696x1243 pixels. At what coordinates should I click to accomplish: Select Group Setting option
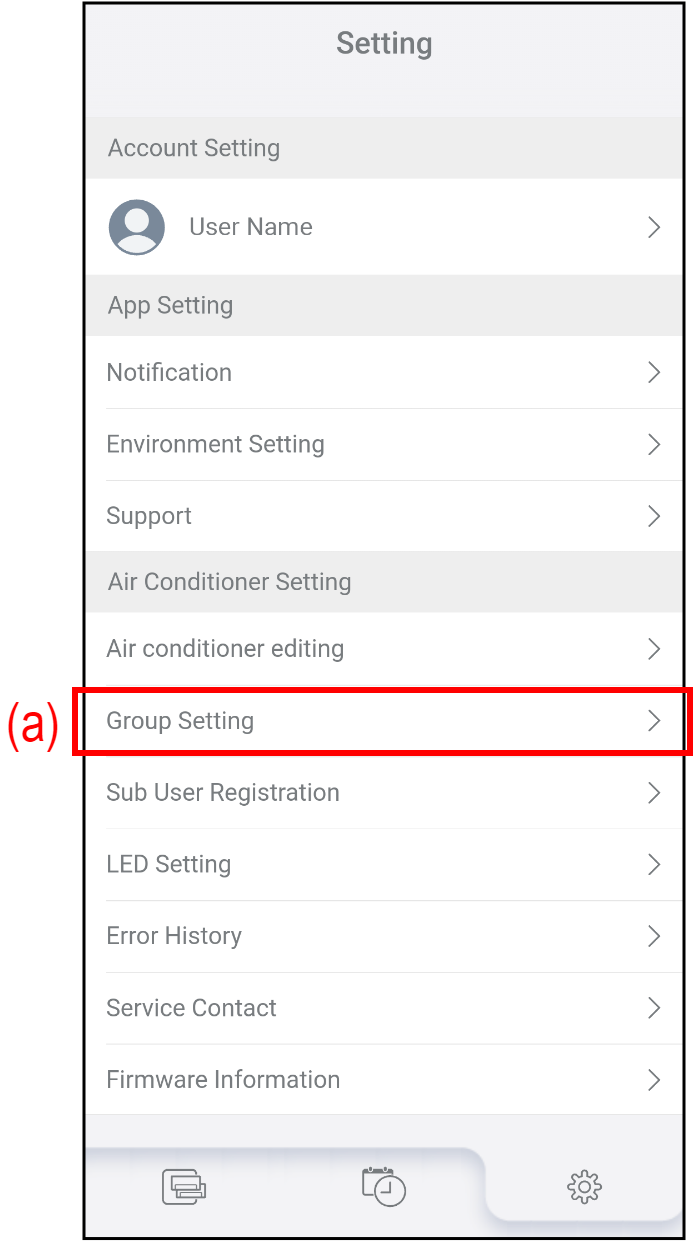pos(180,721)
